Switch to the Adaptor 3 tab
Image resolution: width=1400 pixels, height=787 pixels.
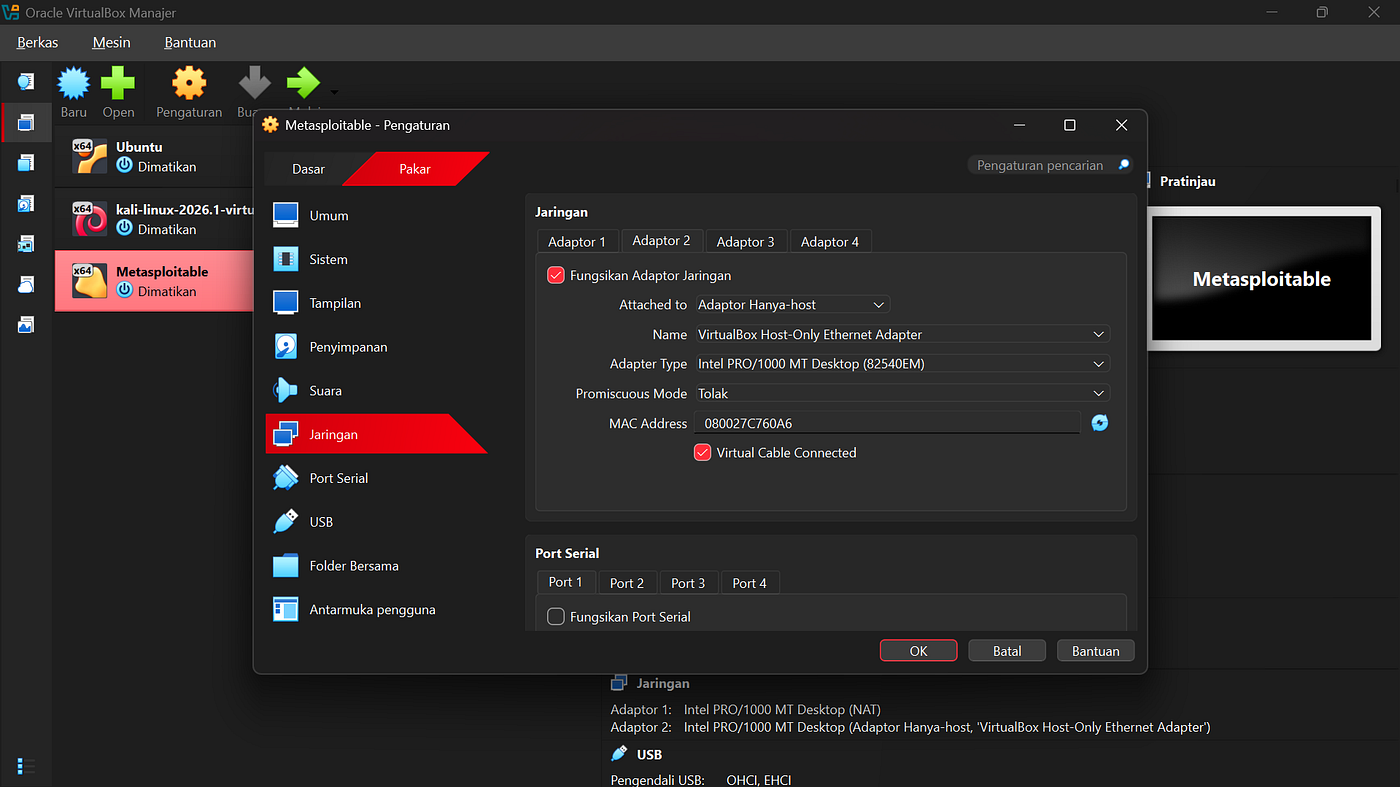point(745,241)
